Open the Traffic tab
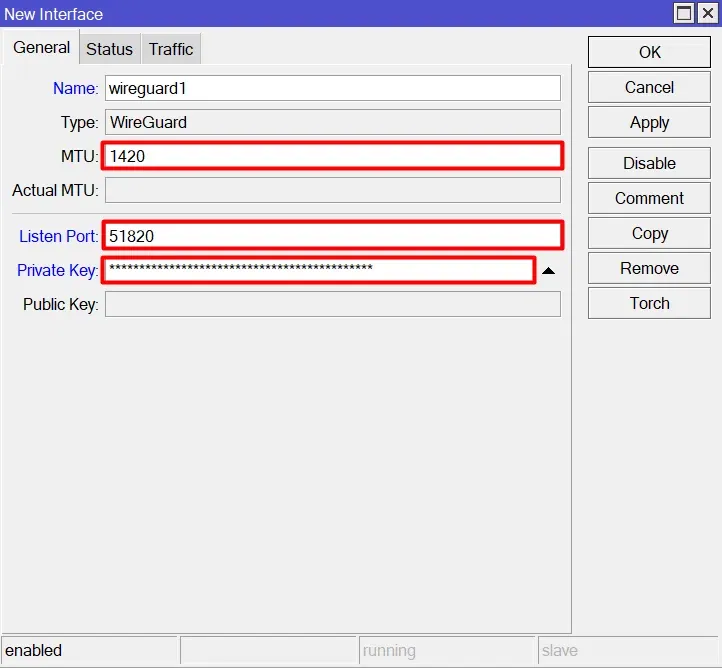The image size is (722, 668). click(171, 49)
